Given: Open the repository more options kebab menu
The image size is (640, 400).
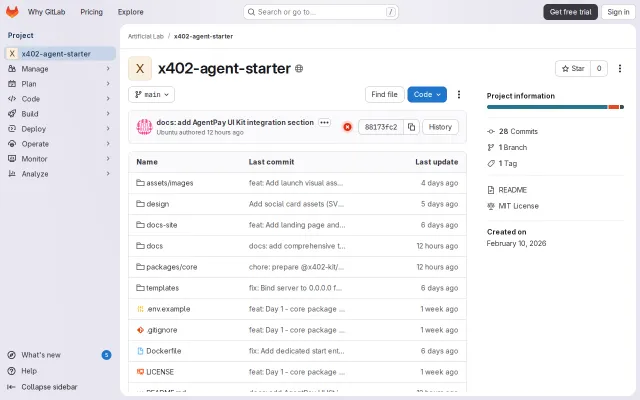Looking at the screenshot, I should (x=459, y=95).
